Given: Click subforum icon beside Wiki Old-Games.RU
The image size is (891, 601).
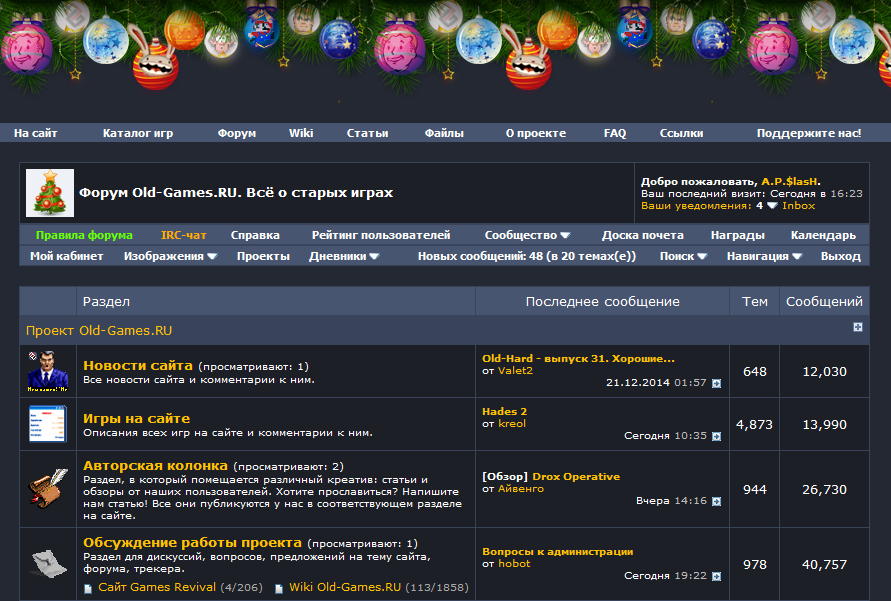Looking at the screenshot, I should click(x=279, y=589).
